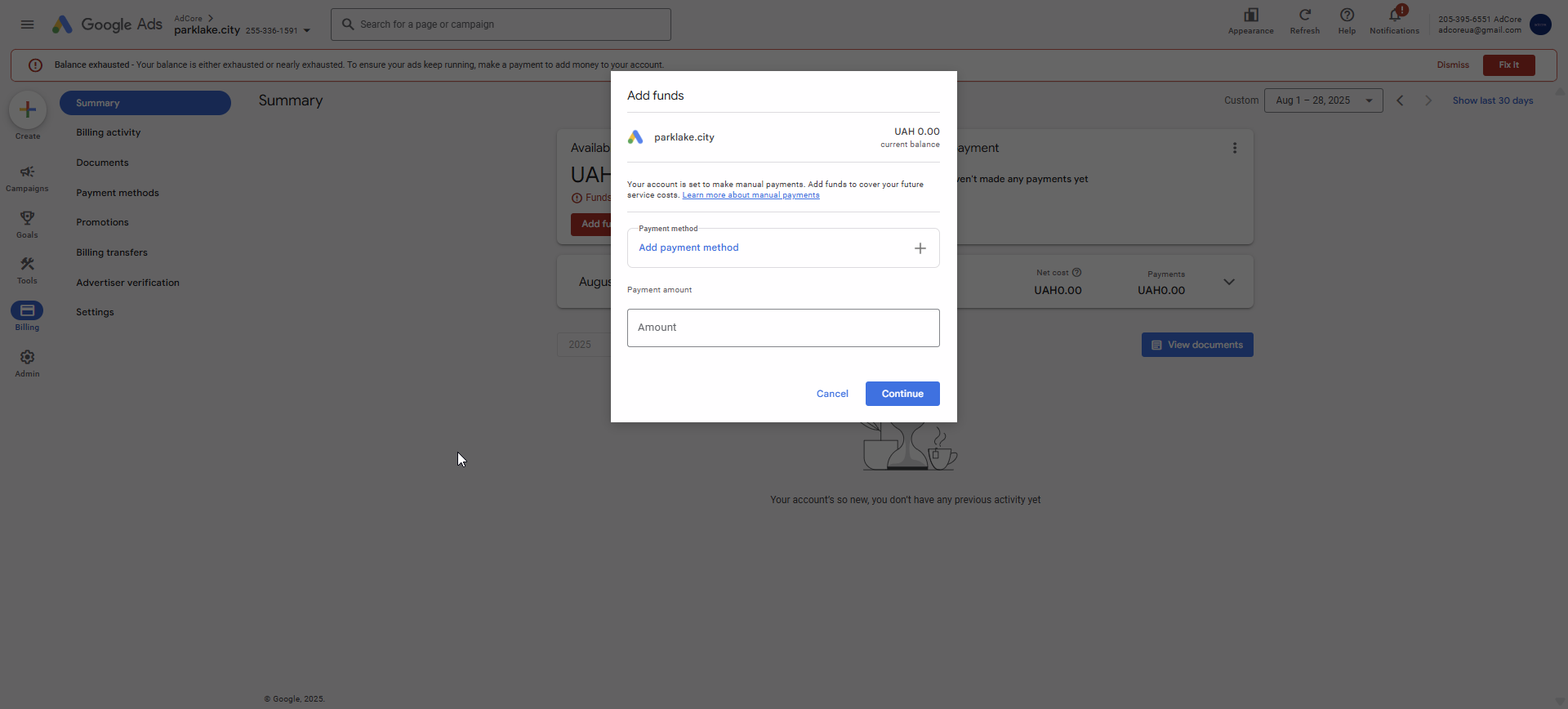This screenshot has height=709, width=1568.
Task: Click the Google Ads logo
Action: click(x=107, y=25)
